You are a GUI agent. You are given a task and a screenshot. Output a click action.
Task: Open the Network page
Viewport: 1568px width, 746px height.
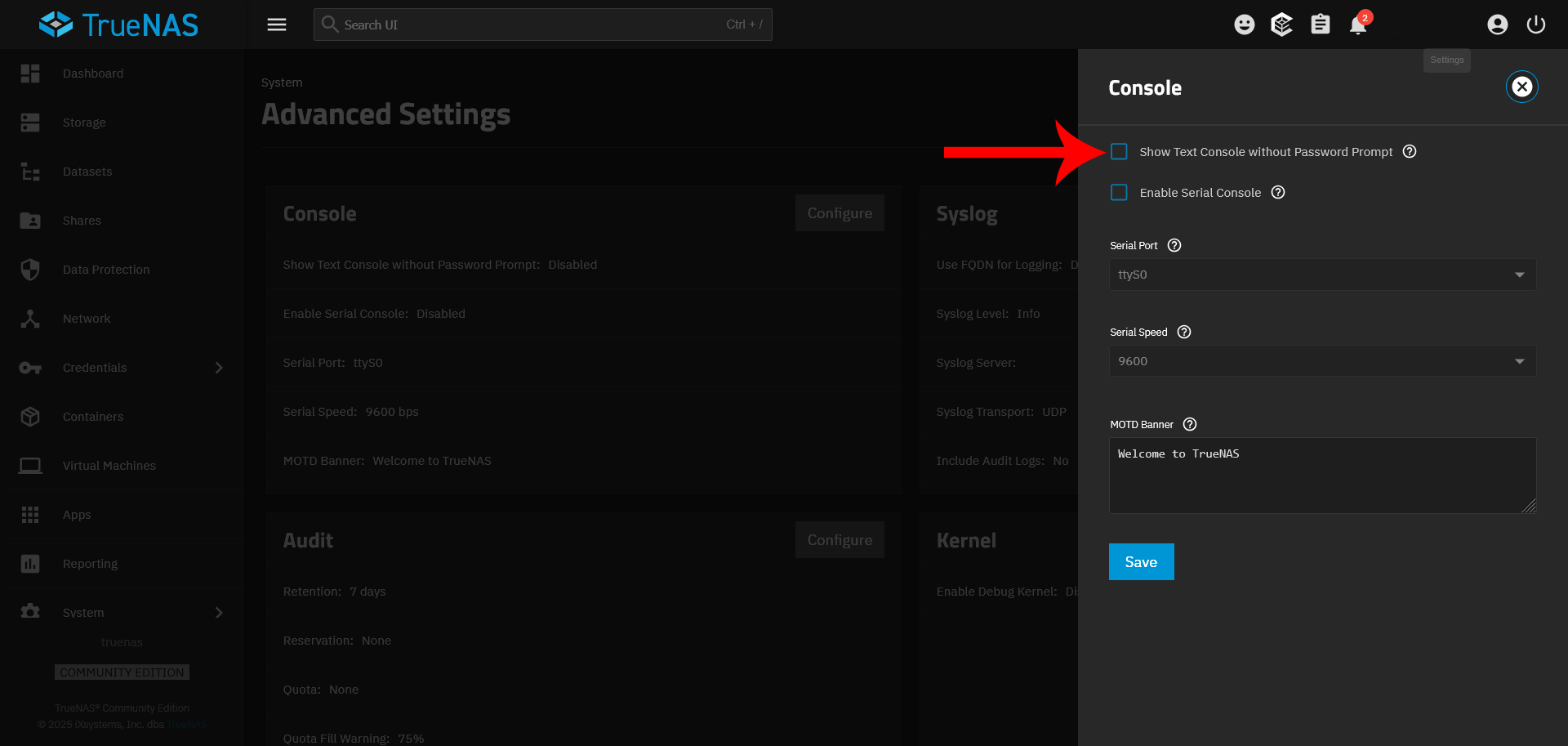[x=87, y=319]
